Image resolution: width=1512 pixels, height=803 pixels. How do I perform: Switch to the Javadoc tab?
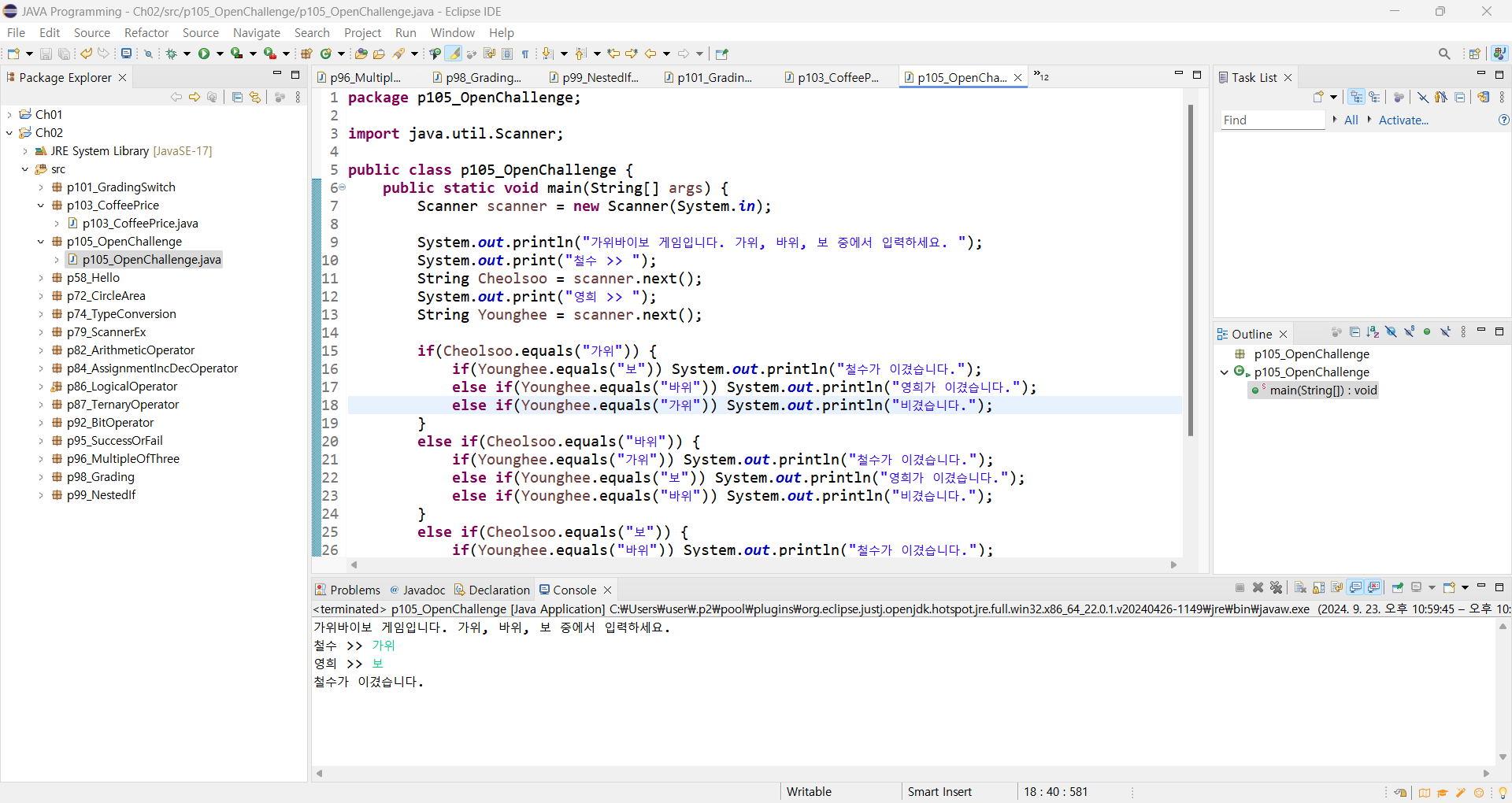(x=417, y=590)
